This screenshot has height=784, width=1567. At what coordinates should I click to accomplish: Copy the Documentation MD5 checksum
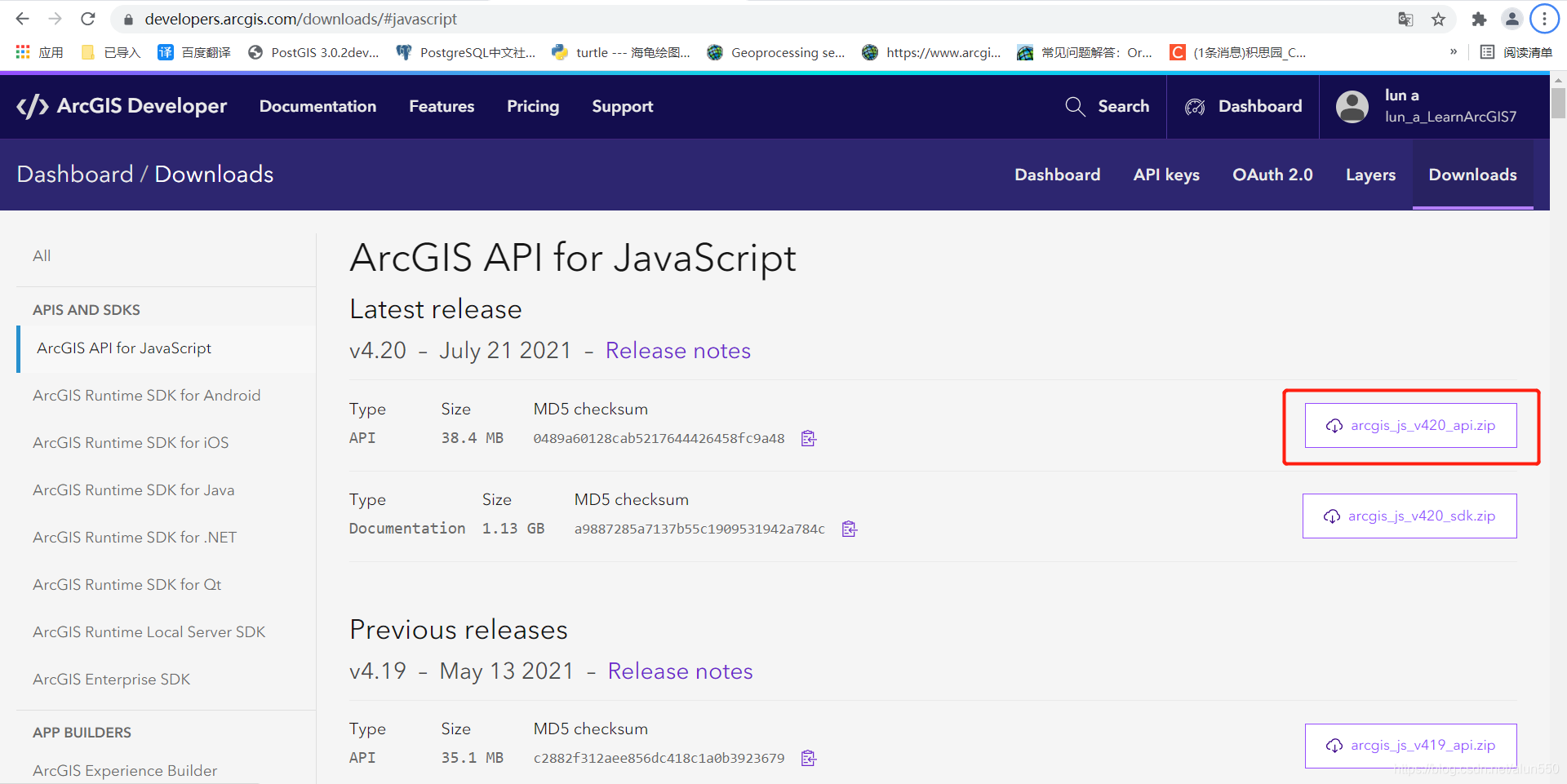click(x=849, y=529)
